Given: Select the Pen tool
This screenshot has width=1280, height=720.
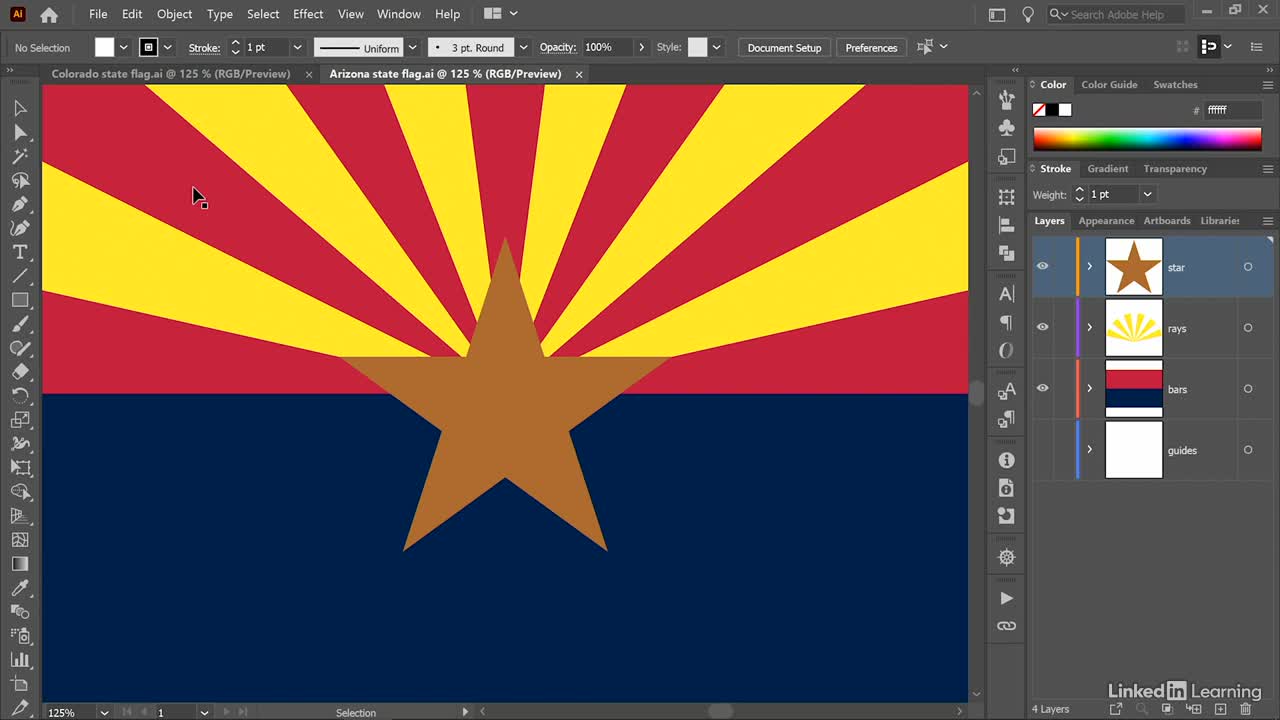Looking at the screenshot, I should 20,204.
